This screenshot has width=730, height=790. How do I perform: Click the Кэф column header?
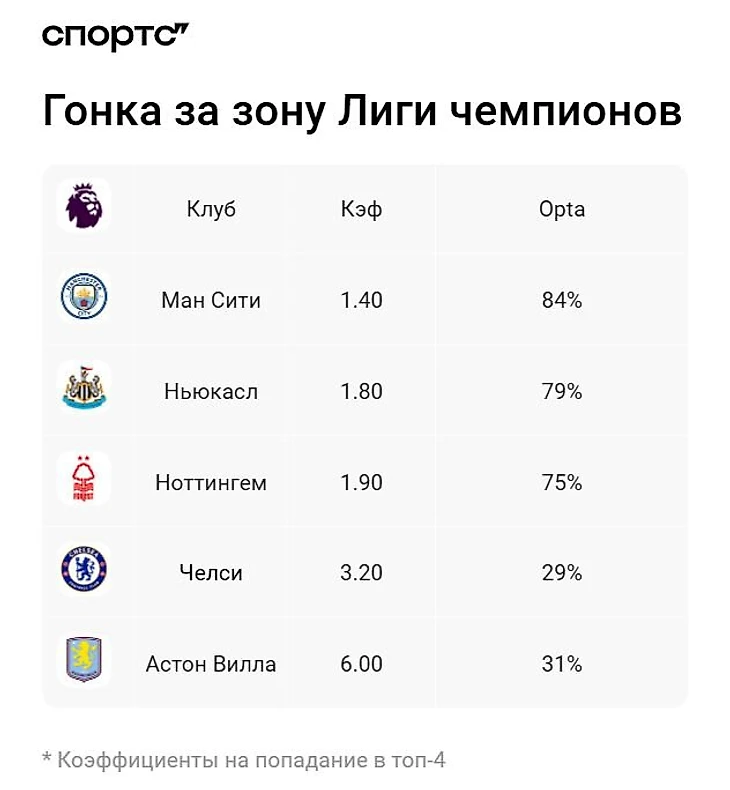point(361,209)
